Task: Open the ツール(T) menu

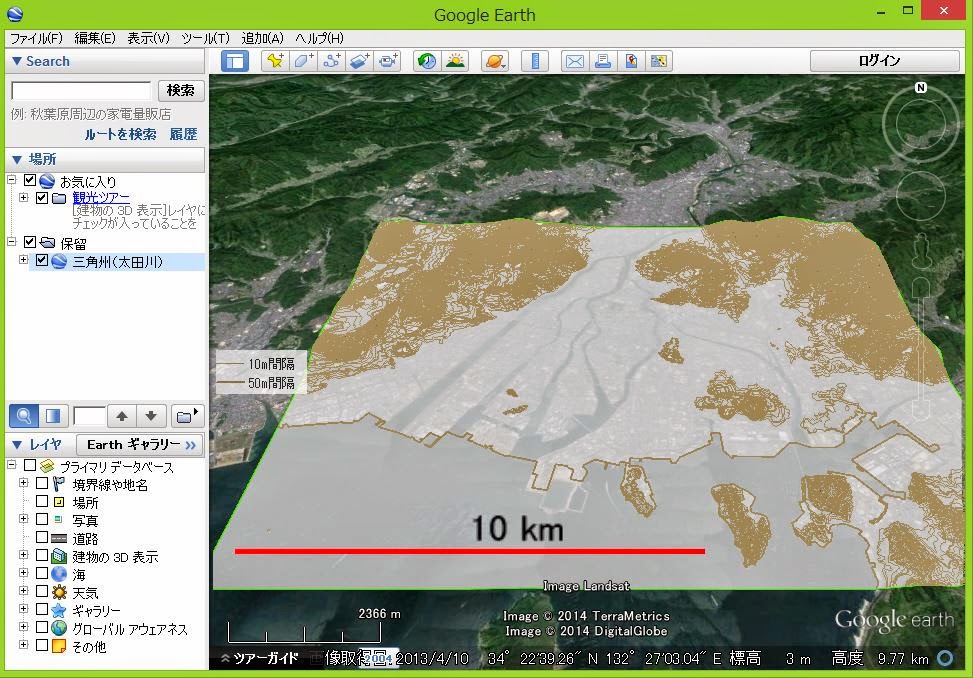Action: (x=205, y=38)
